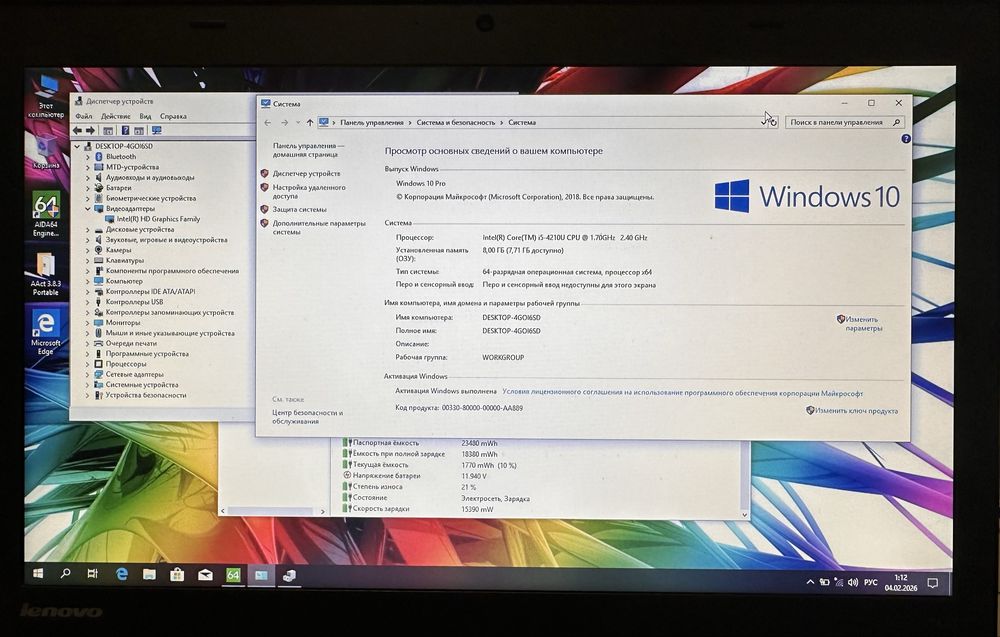Viewport: 1000px width, 637px height.
Task: Open the Windows Start button
Action: pos(38,574)
